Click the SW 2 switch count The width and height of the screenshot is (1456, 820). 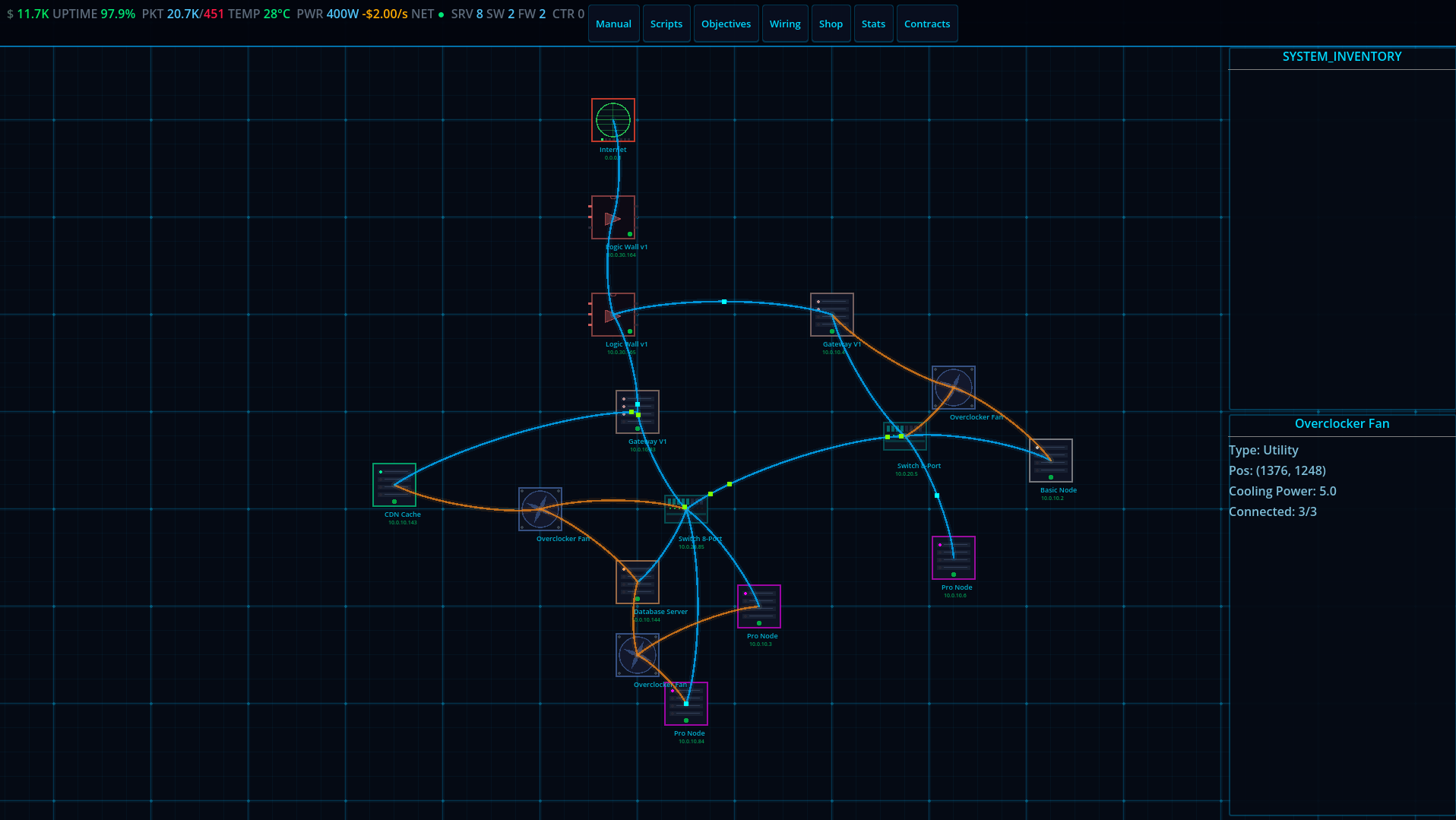click(501, 14)
